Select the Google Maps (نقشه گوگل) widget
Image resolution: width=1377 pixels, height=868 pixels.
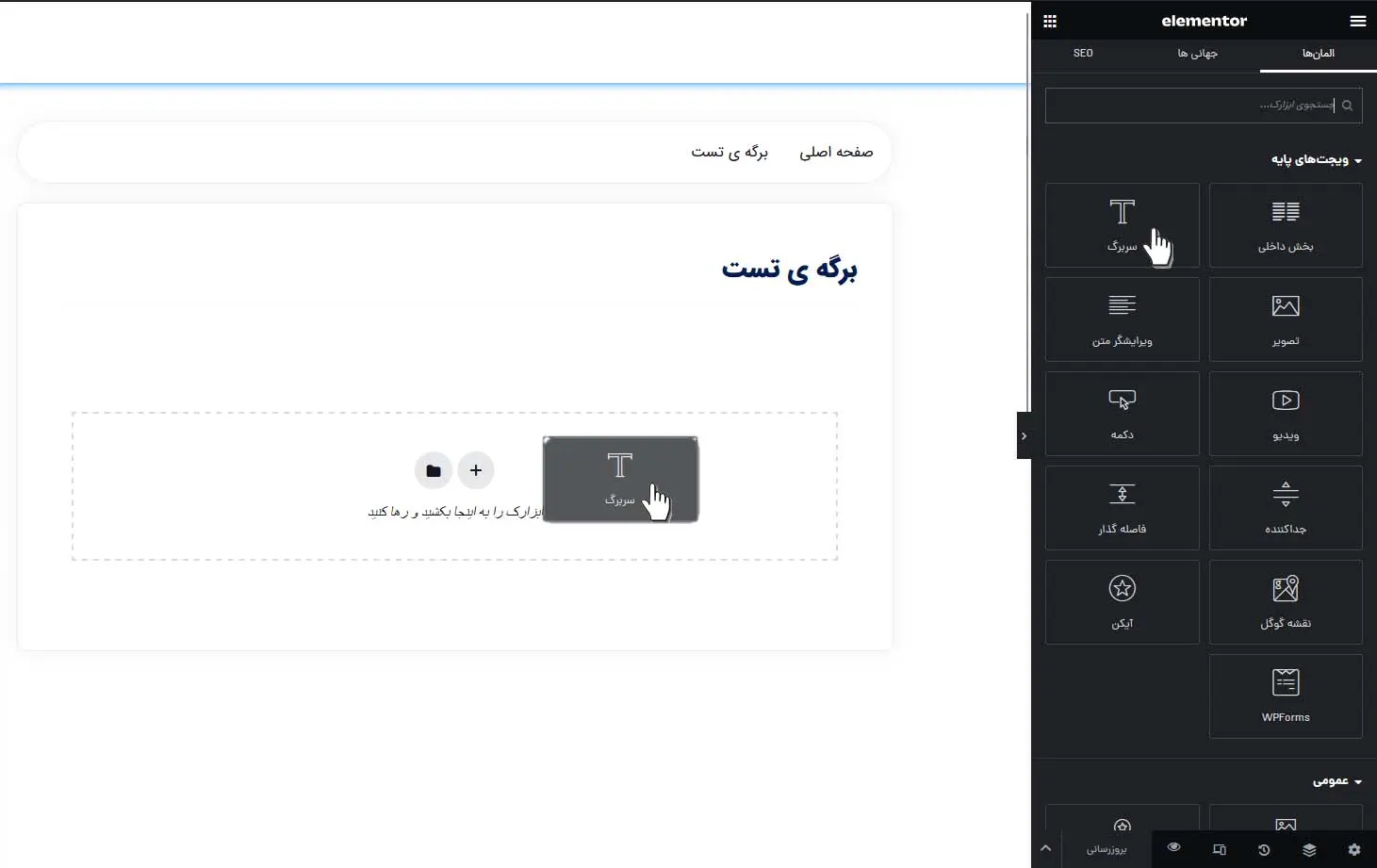pos(1286,602)
